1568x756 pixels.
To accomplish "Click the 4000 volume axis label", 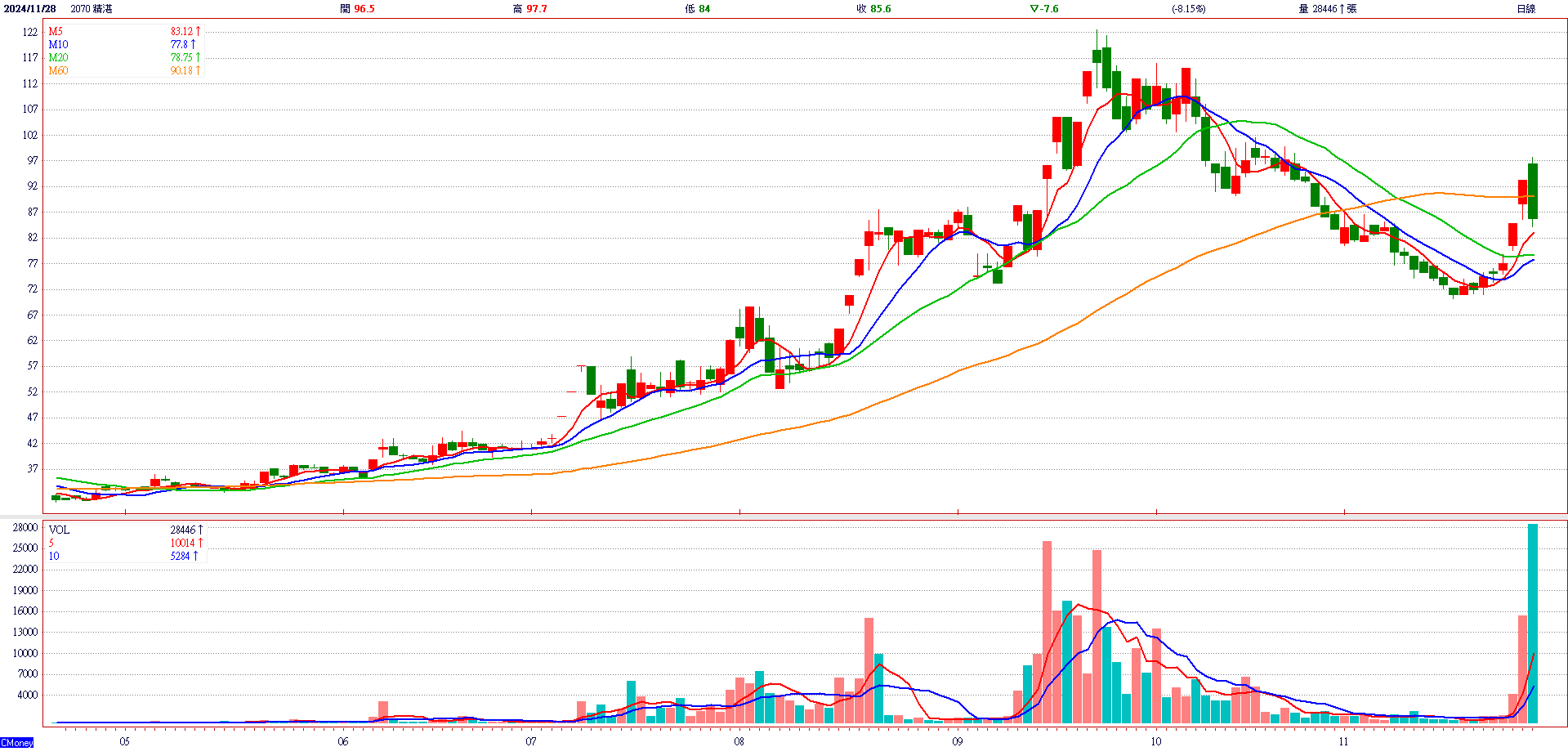I will (28, 696).
